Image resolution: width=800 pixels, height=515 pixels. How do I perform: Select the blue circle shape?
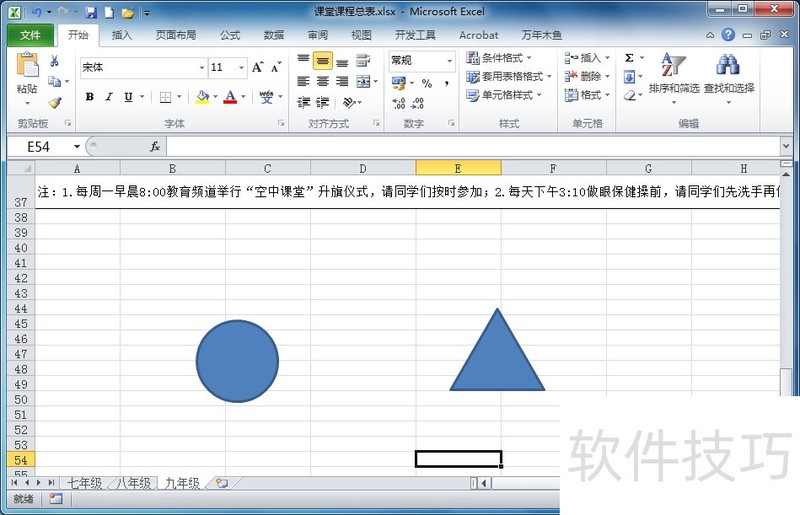pos(237,361)
